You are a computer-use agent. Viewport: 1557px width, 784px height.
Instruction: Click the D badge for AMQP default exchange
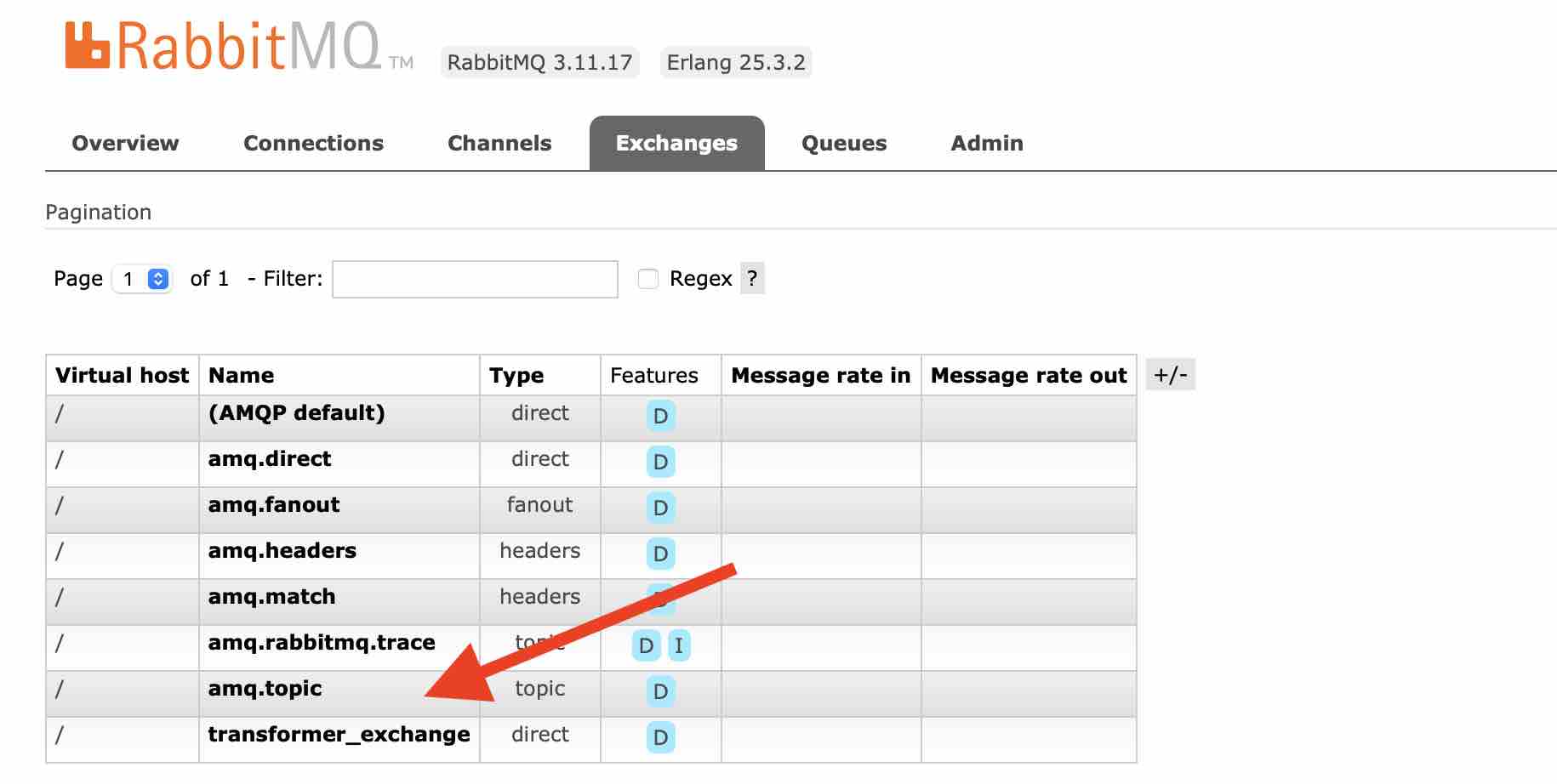point(660,417)
